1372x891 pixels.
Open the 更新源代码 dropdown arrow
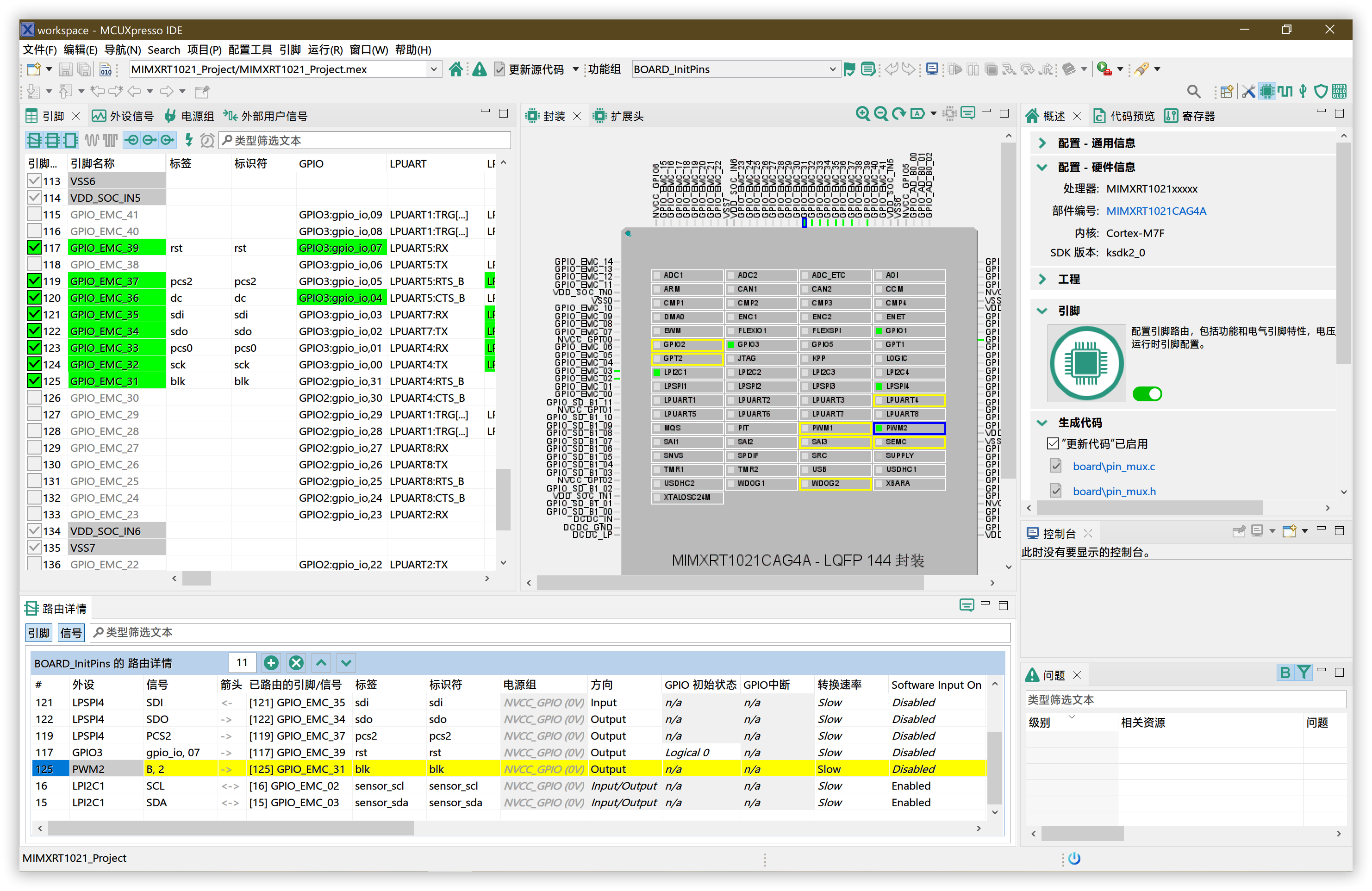(575, 69)
